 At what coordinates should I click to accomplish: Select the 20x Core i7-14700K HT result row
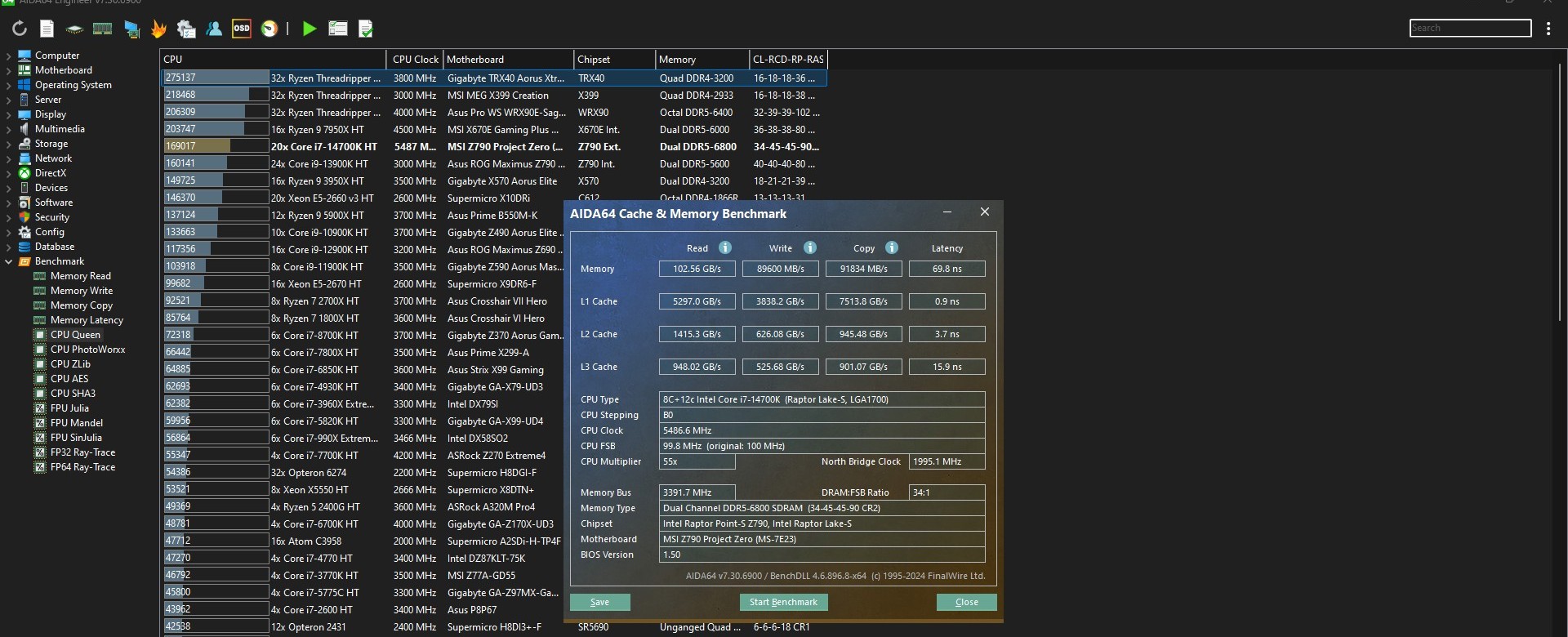[493, 147]
